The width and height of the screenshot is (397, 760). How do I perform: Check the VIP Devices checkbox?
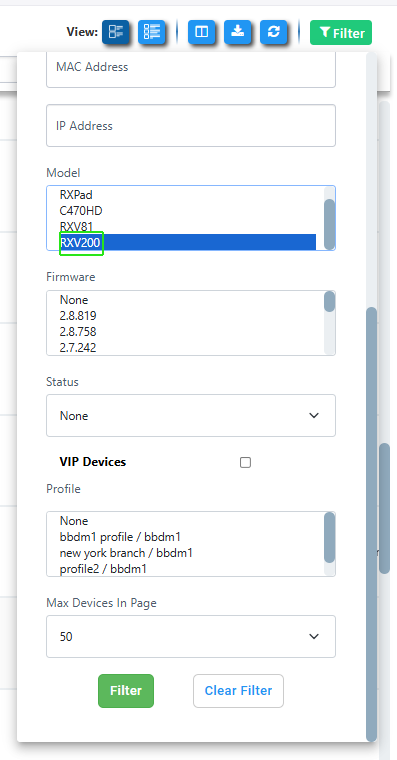coord(245,462)
